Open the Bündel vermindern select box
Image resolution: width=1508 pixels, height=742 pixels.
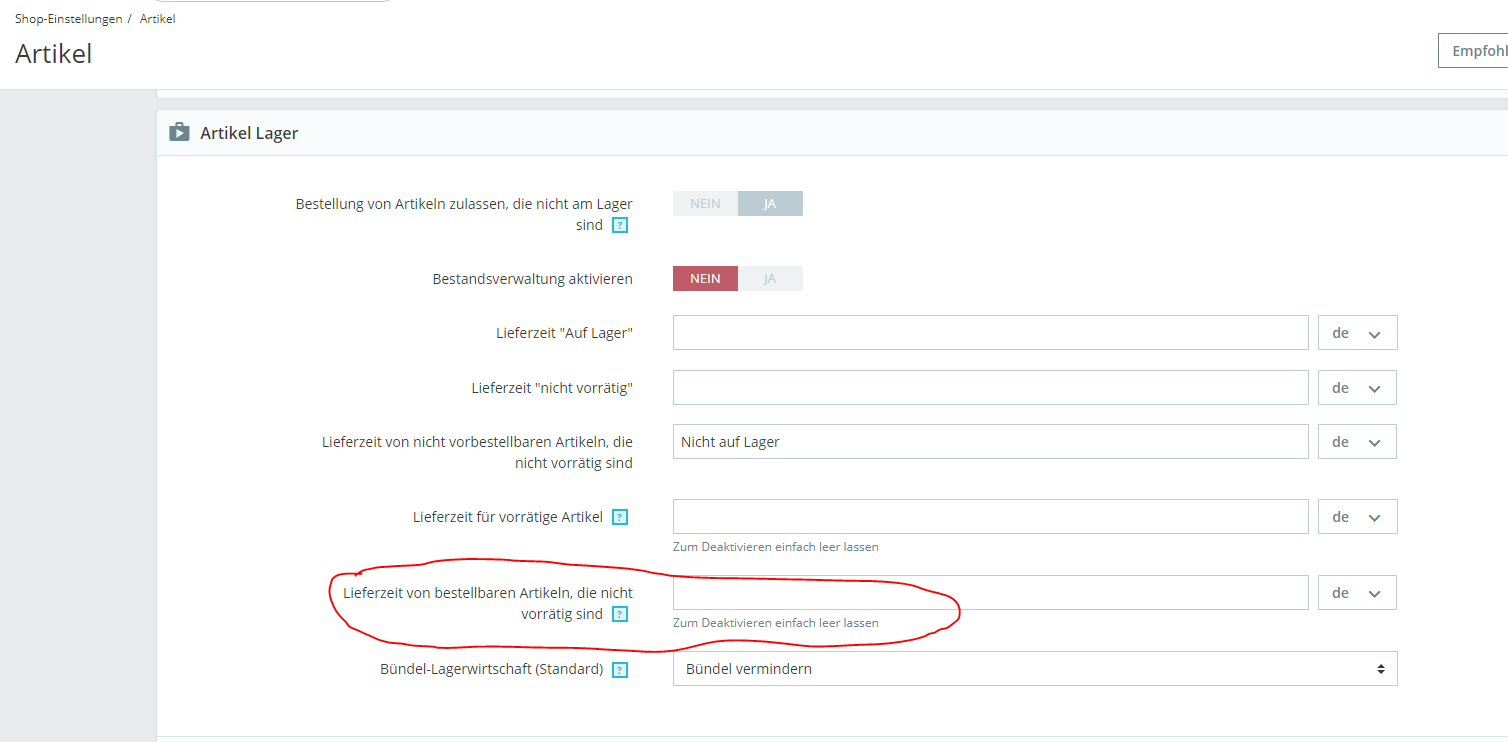point(1035,669)
